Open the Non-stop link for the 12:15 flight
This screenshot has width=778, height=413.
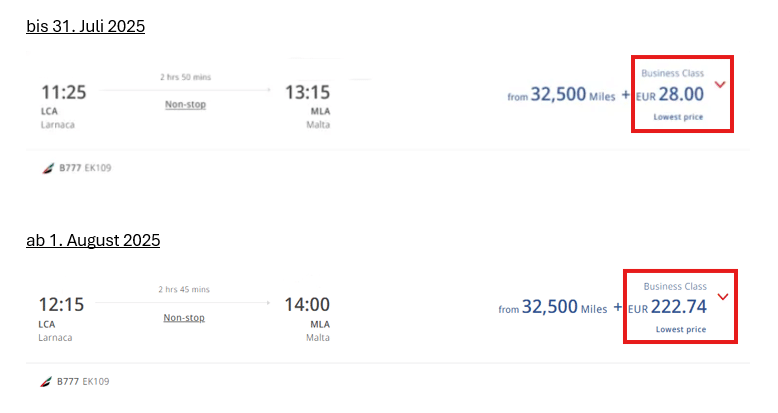coord(184,317)
